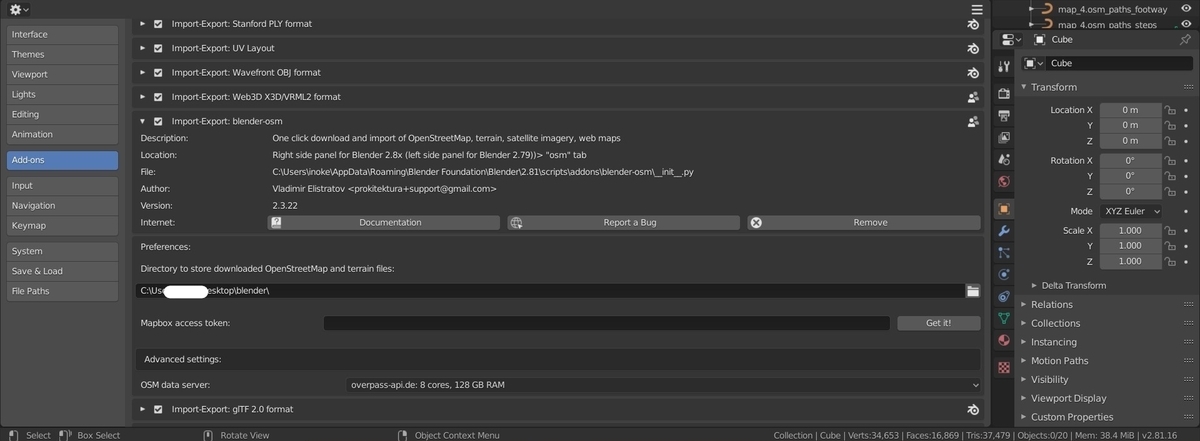Open the Viewport preferences section
Viewport: 1200px width, 441px height.
click(62, 74)
